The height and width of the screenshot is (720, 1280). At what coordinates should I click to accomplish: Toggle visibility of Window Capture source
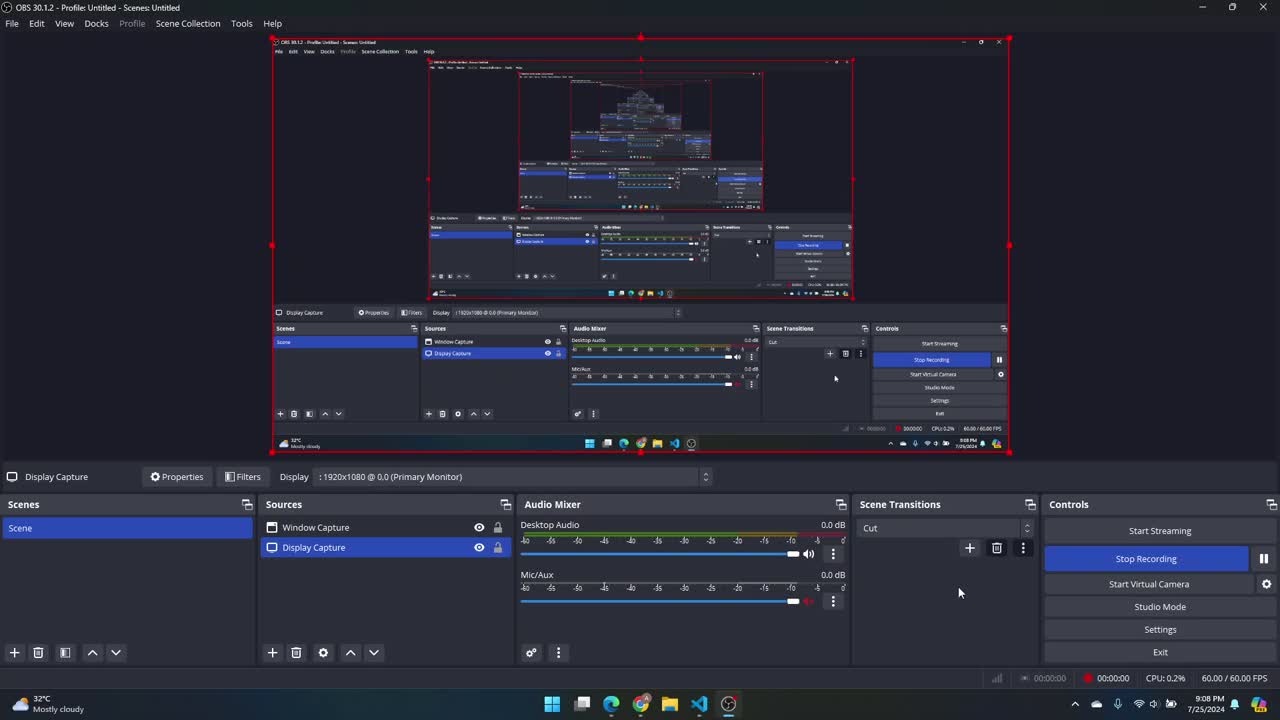click(479, 528)
